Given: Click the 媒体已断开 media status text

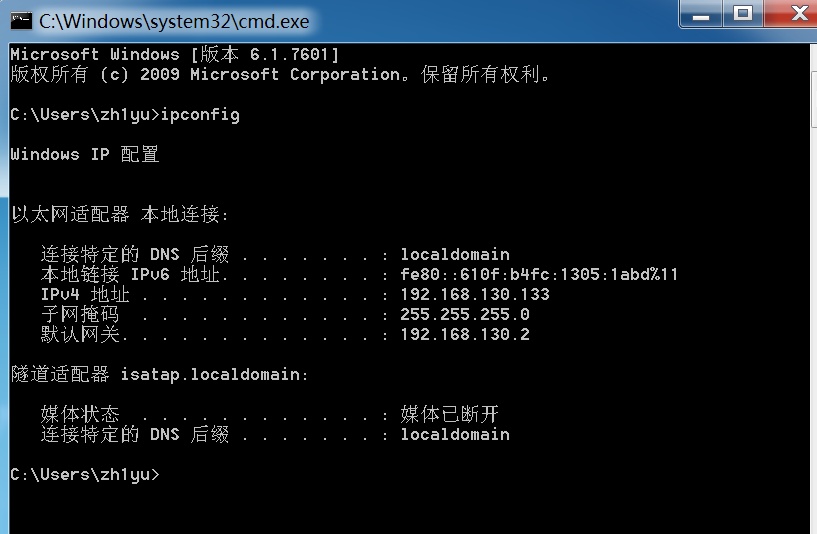Looking at the screenshot, I should click(449, 415).
